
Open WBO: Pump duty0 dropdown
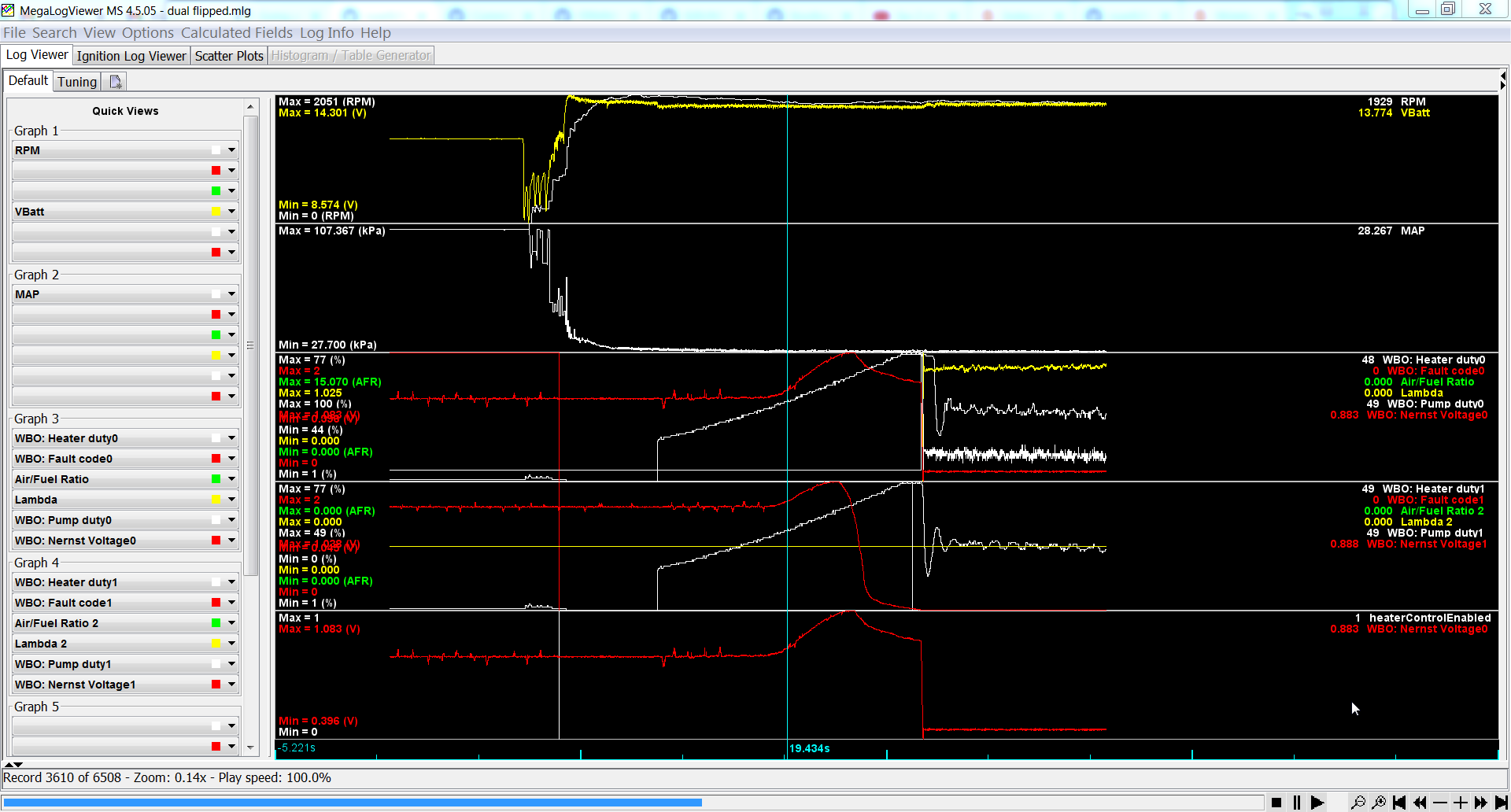pos(231,520)
